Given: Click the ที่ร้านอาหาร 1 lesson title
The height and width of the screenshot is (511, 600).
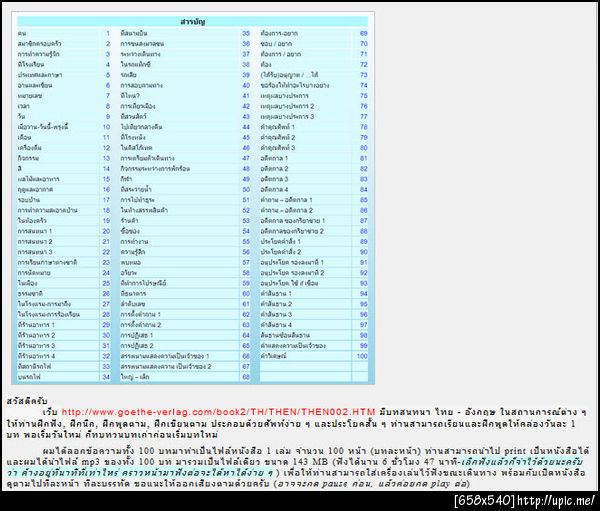Looking at the screenshot, I should (36, 325).
